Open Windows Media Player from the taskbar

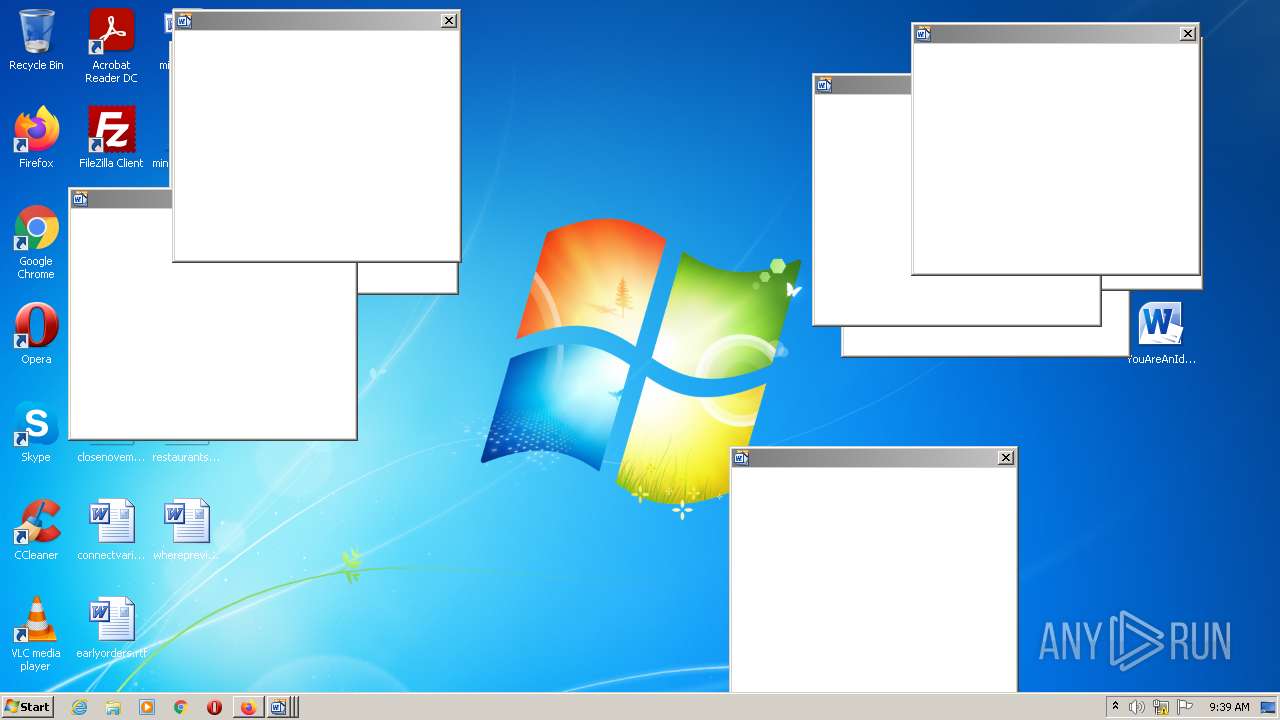[147, 707]
